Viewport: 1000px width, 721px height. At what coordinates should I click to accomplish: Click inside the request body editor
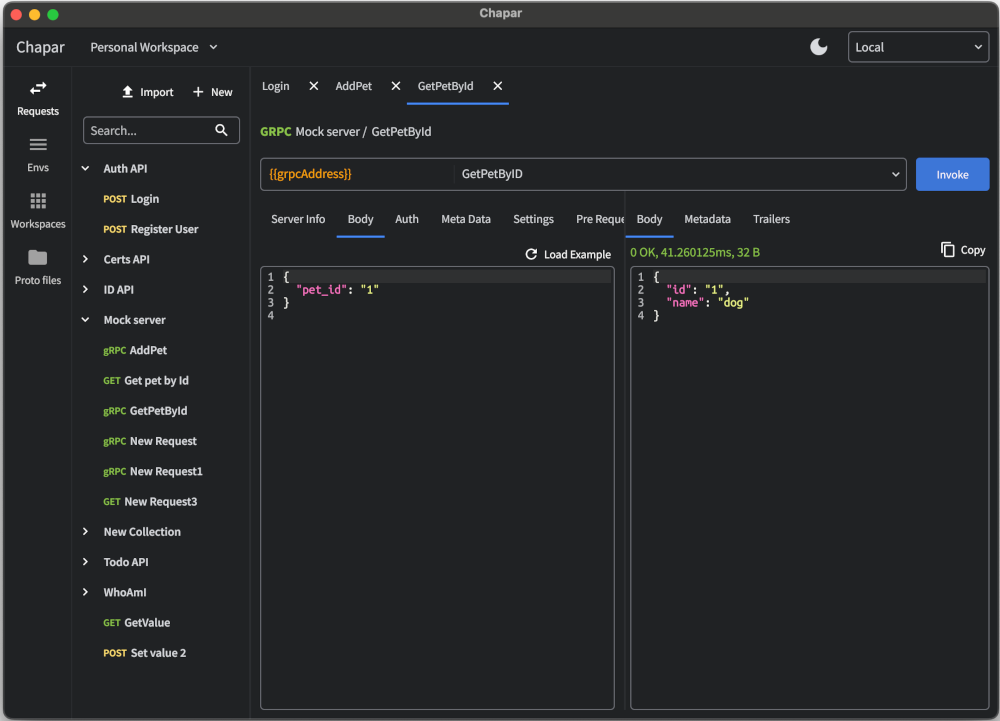point(438,488)
